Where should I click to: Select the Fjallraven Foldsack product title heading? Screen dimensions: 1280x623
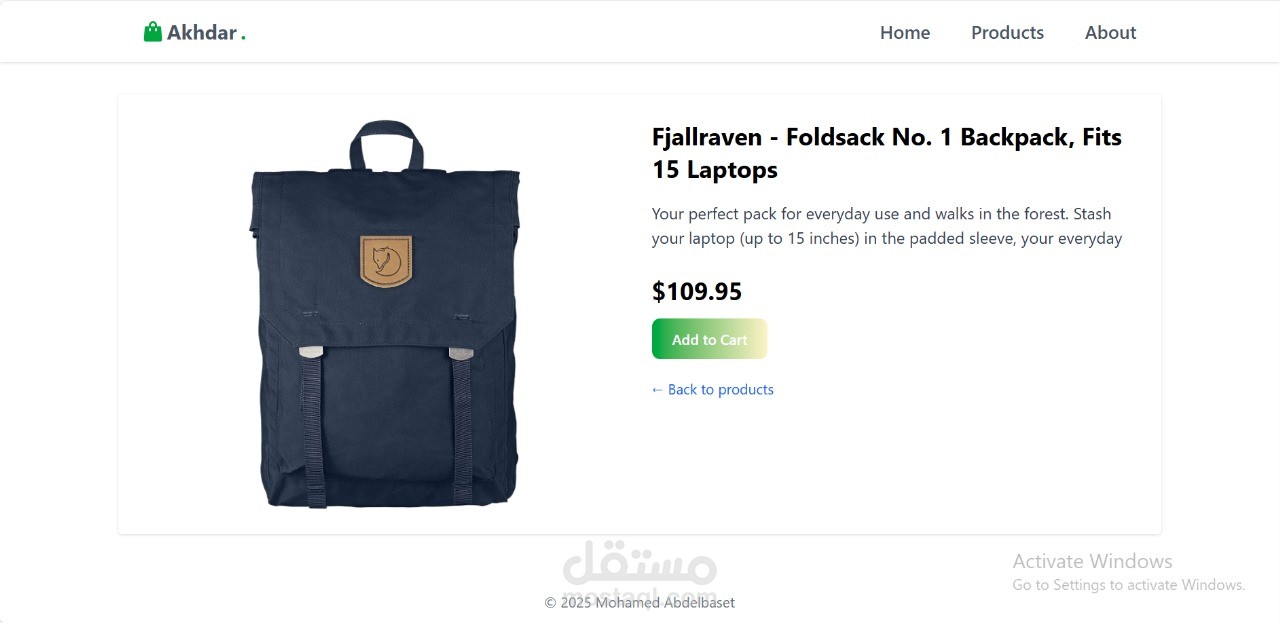887,153
